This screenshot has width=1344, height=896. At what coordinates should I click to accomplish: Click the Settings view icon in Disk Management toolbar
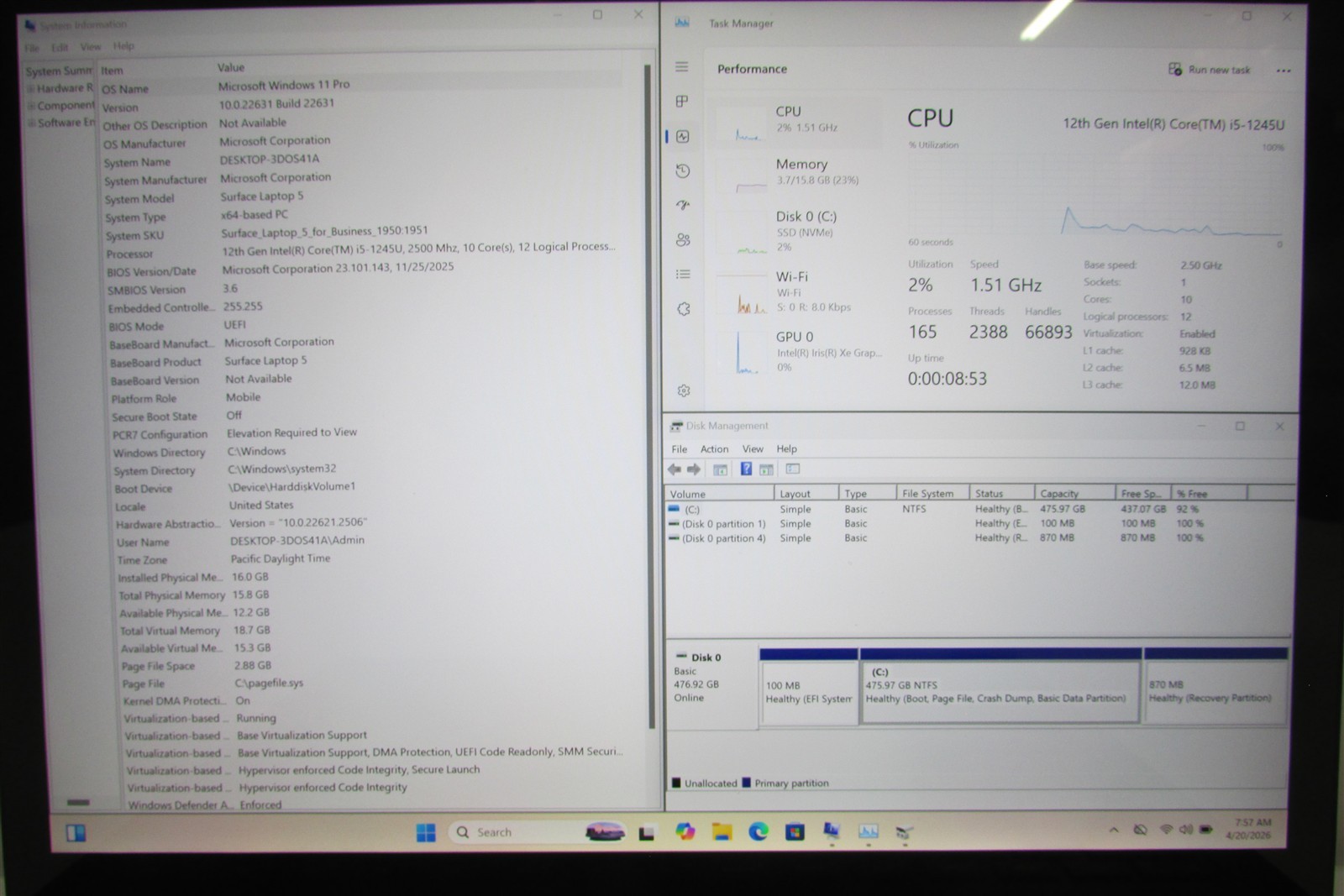tap(792, 469)
